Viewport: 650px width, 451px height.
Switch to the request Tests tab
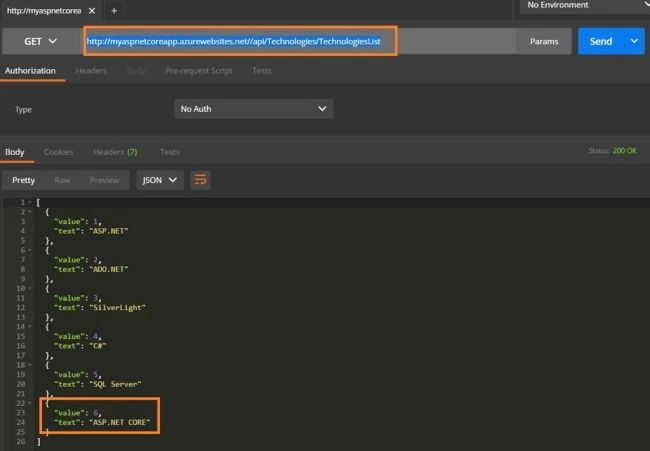(x=262, y=71)
